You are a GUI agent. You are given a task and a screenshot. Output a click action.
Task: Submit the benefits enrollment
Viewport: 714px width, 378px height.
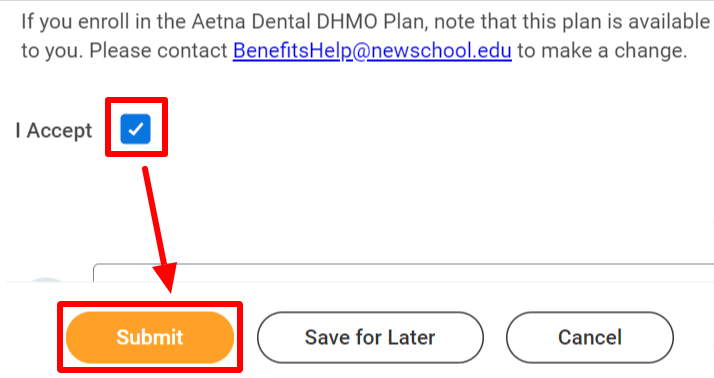150,337
